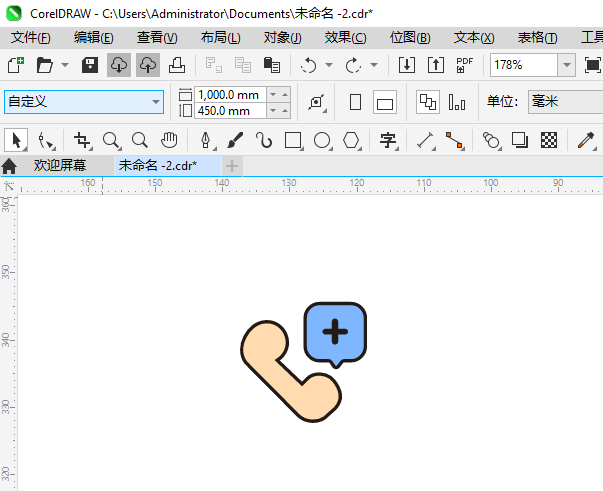Click the page auto-fit icon
This screenshot has width=603, height=491.
317,102
